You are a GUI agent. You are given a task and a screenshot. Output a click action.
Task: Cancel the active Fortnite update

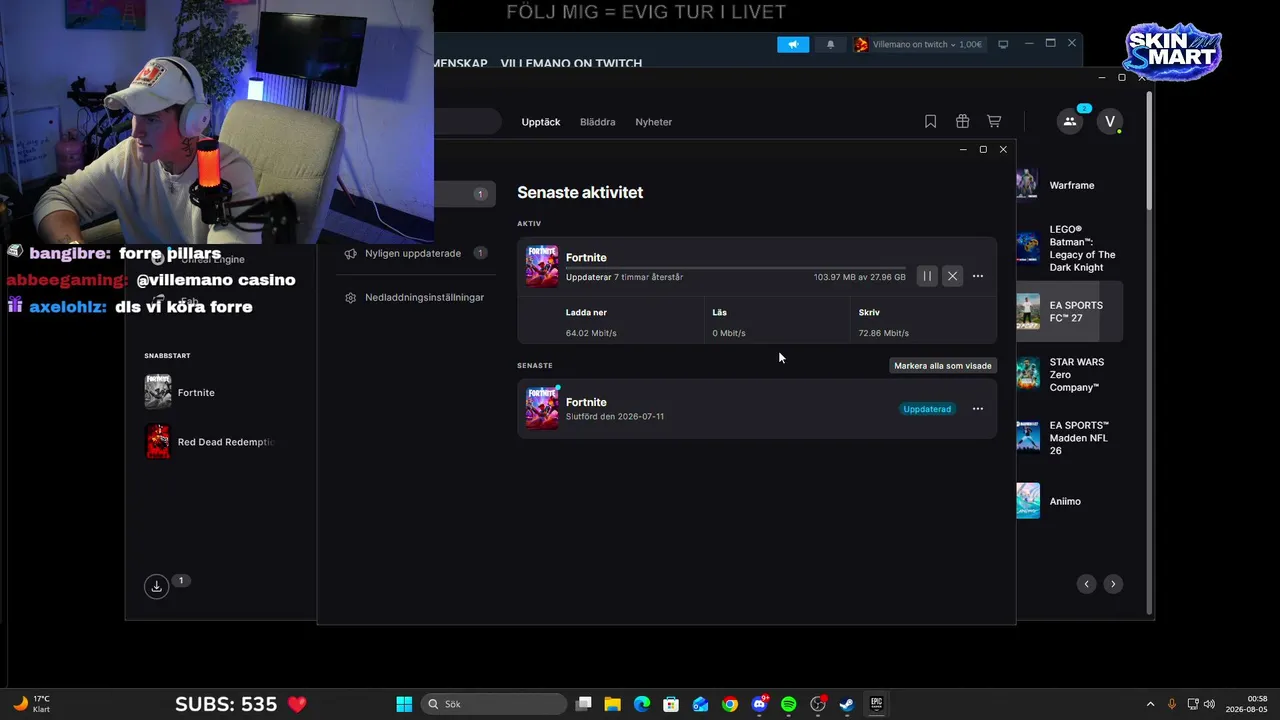(x=952, y=276)
